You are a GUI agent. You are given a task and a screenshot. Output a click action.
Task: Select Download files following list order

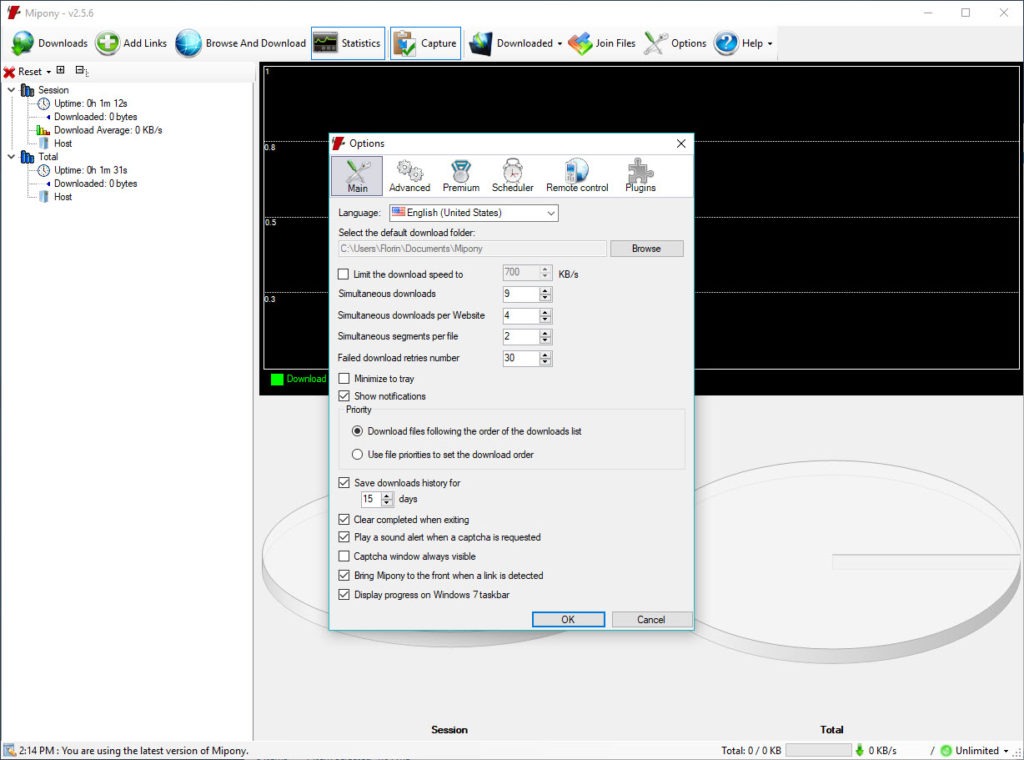357,432
